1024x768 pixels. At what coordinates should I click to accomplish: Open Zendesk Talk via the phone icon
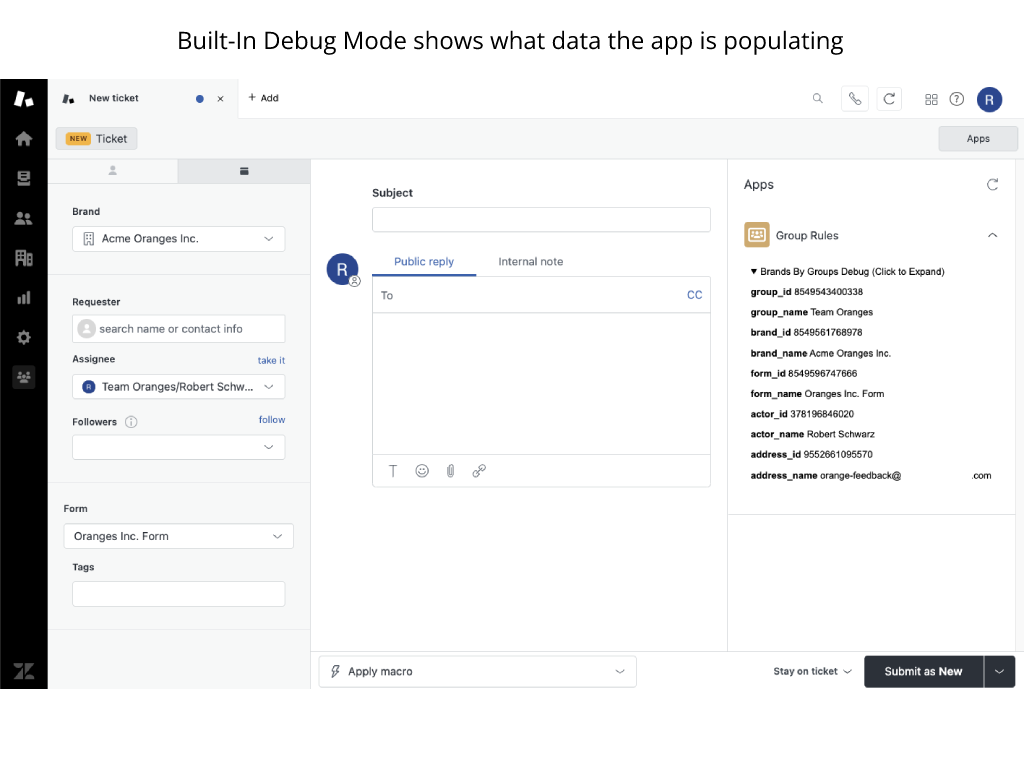(x=855, y=98)
